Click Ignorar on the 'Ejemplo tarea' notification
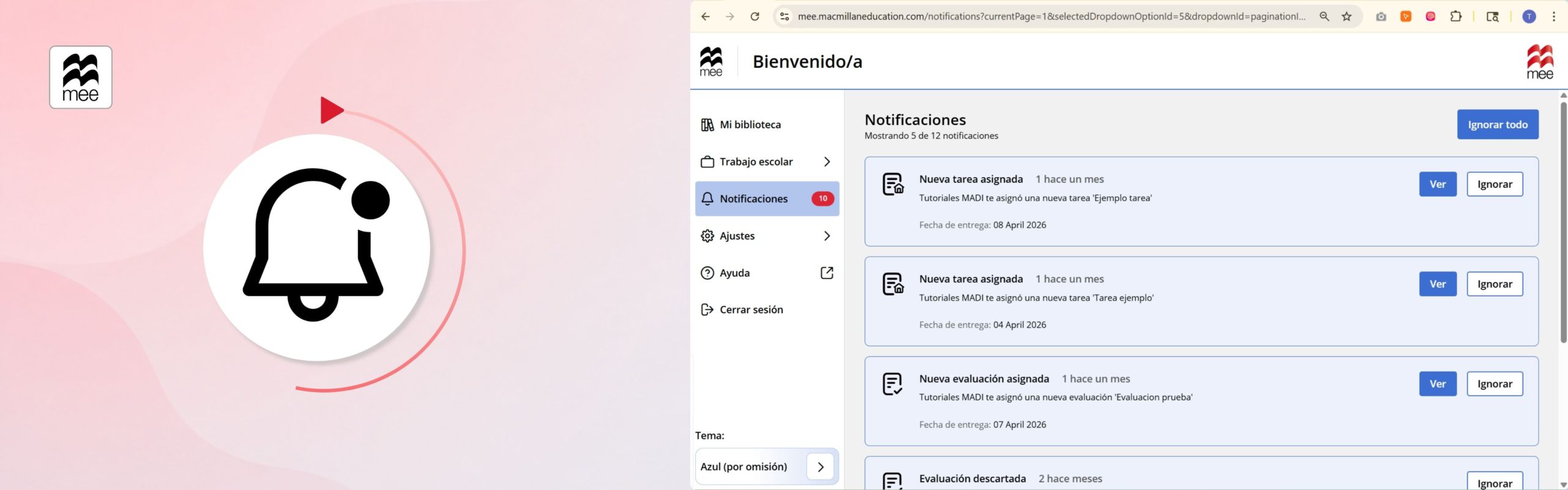 1494,184
